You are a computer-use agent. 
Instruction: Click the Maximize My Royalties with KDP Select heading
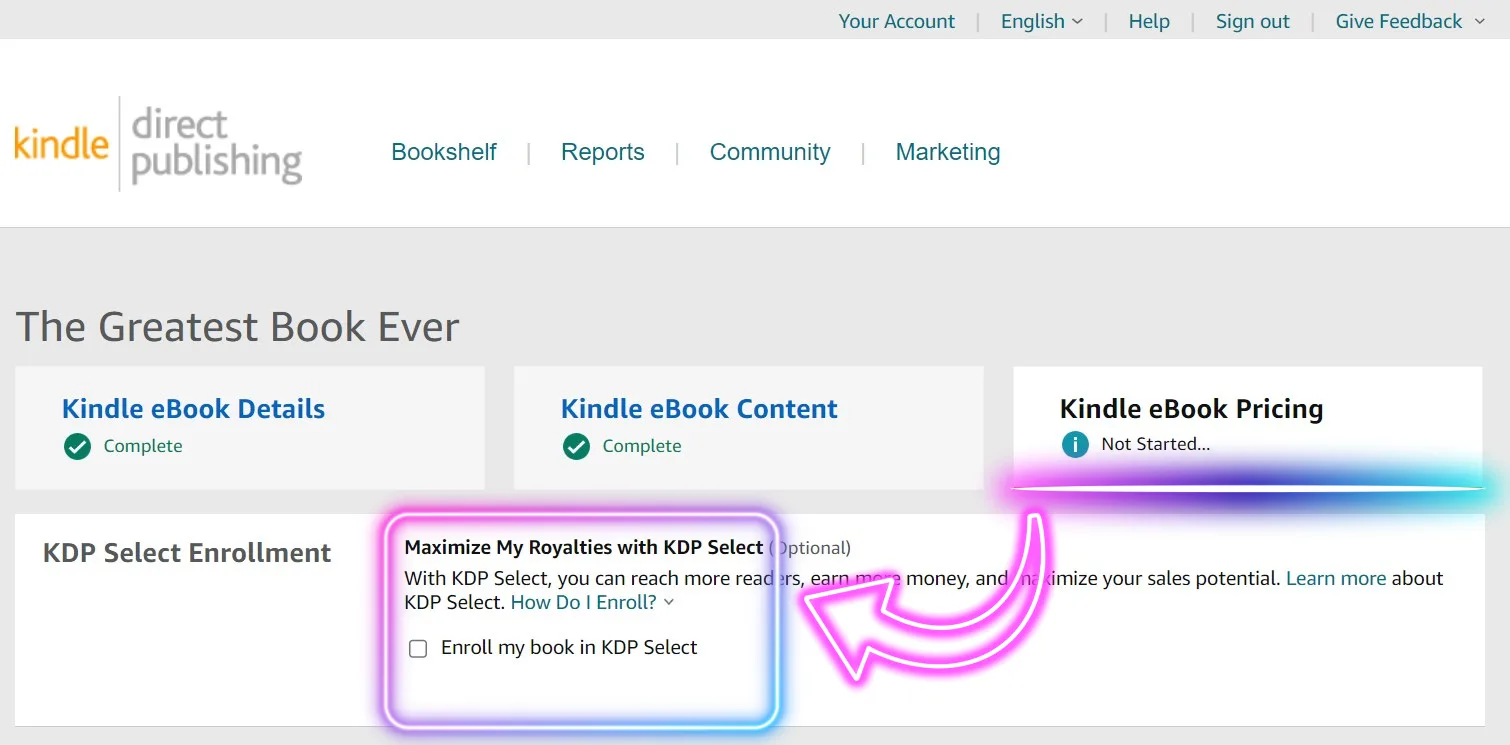click(x=584, y=547)
